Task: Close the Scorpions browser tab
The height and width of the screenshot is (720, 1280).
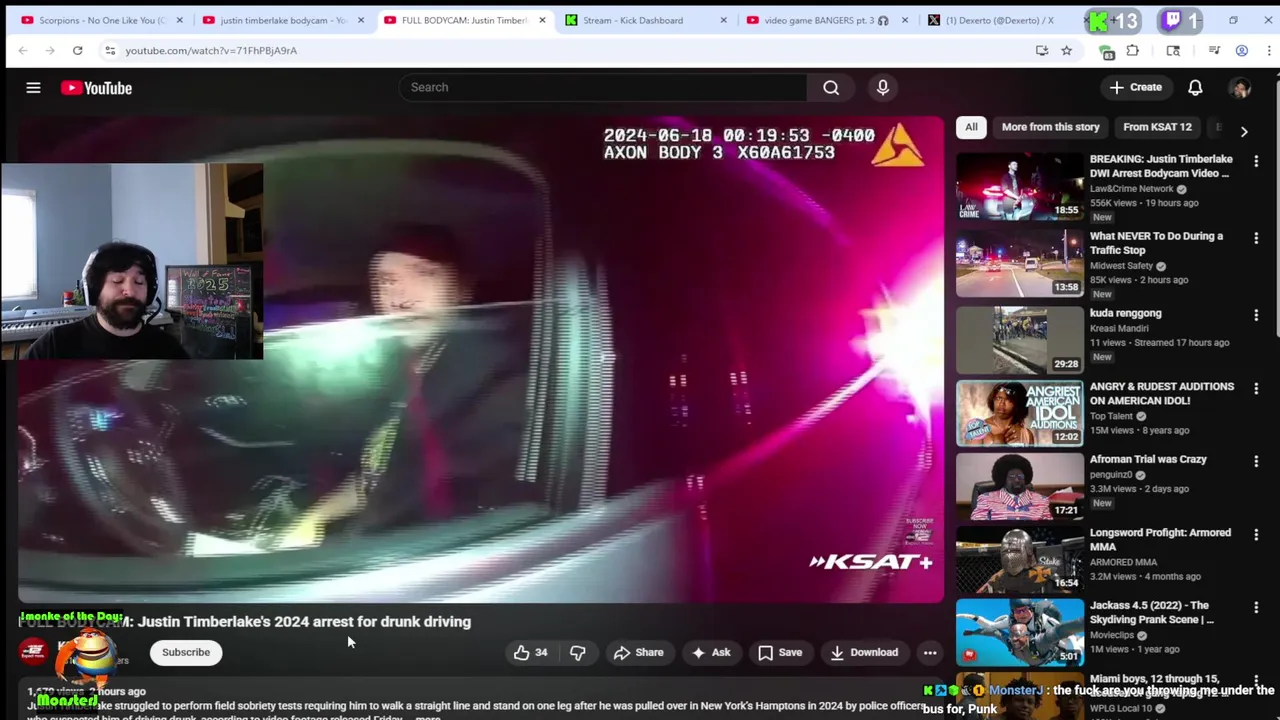Action: (180, 20)
